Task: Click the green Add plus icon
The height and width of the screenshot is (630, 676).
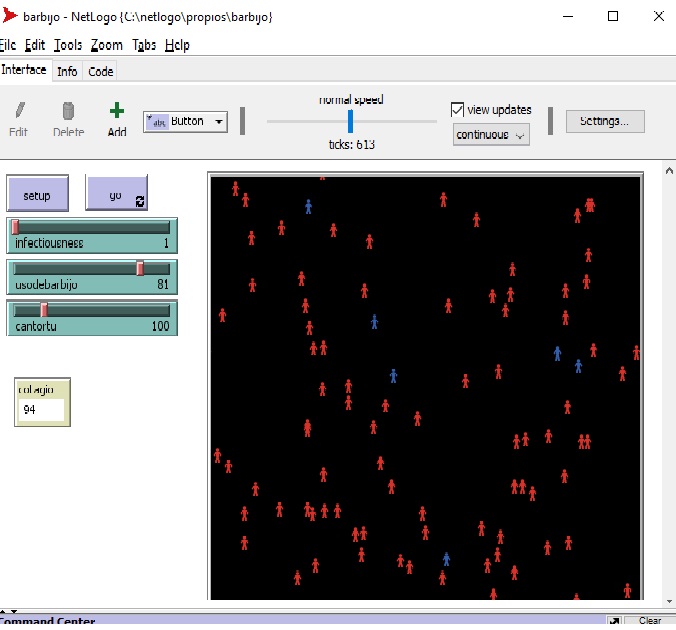Action: pos(117,111)
